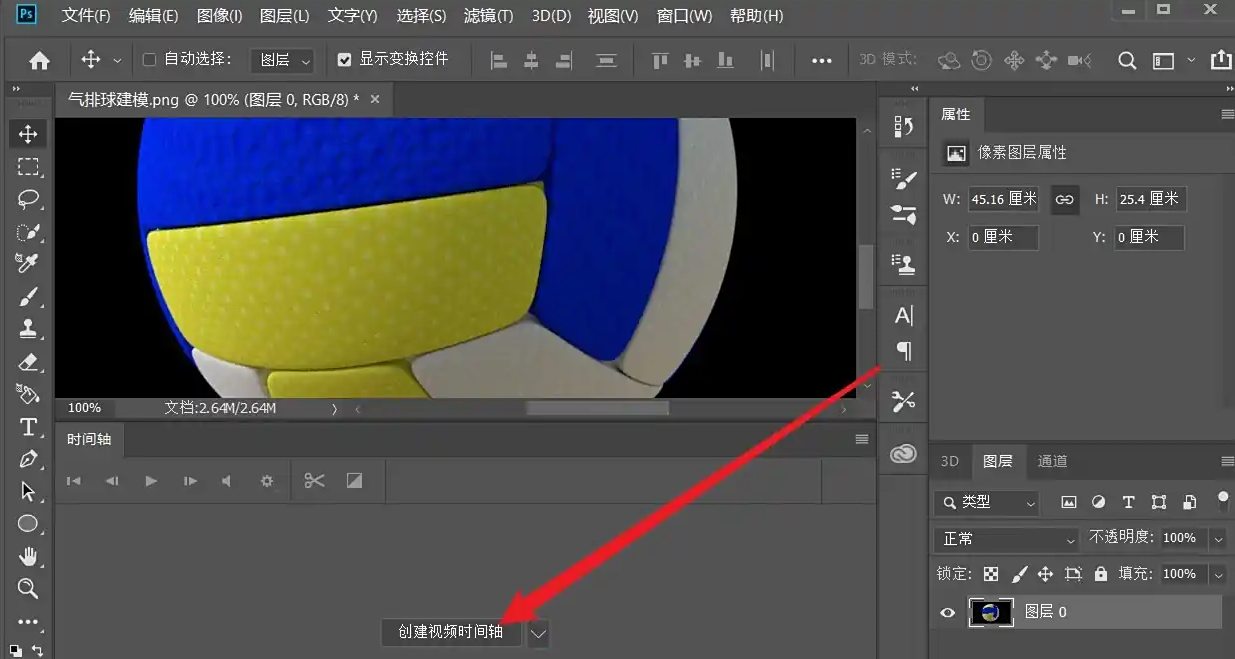Open the 类型 layer filter dropdown
Screen dimensions: 1235x659
[987, 502]
